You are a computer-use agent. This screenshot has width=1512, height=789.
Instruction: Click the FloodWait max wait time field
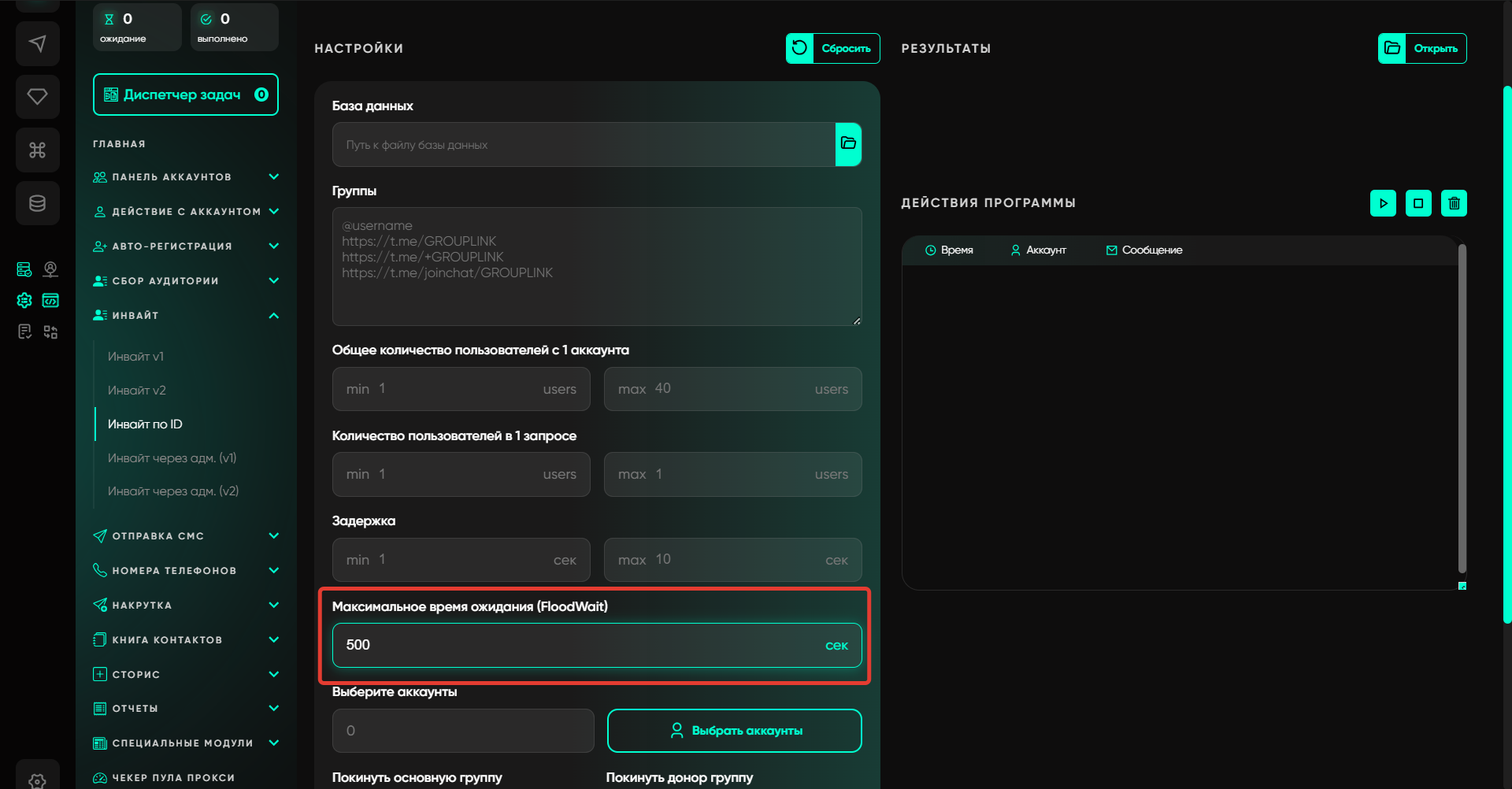tap(583, 646)
